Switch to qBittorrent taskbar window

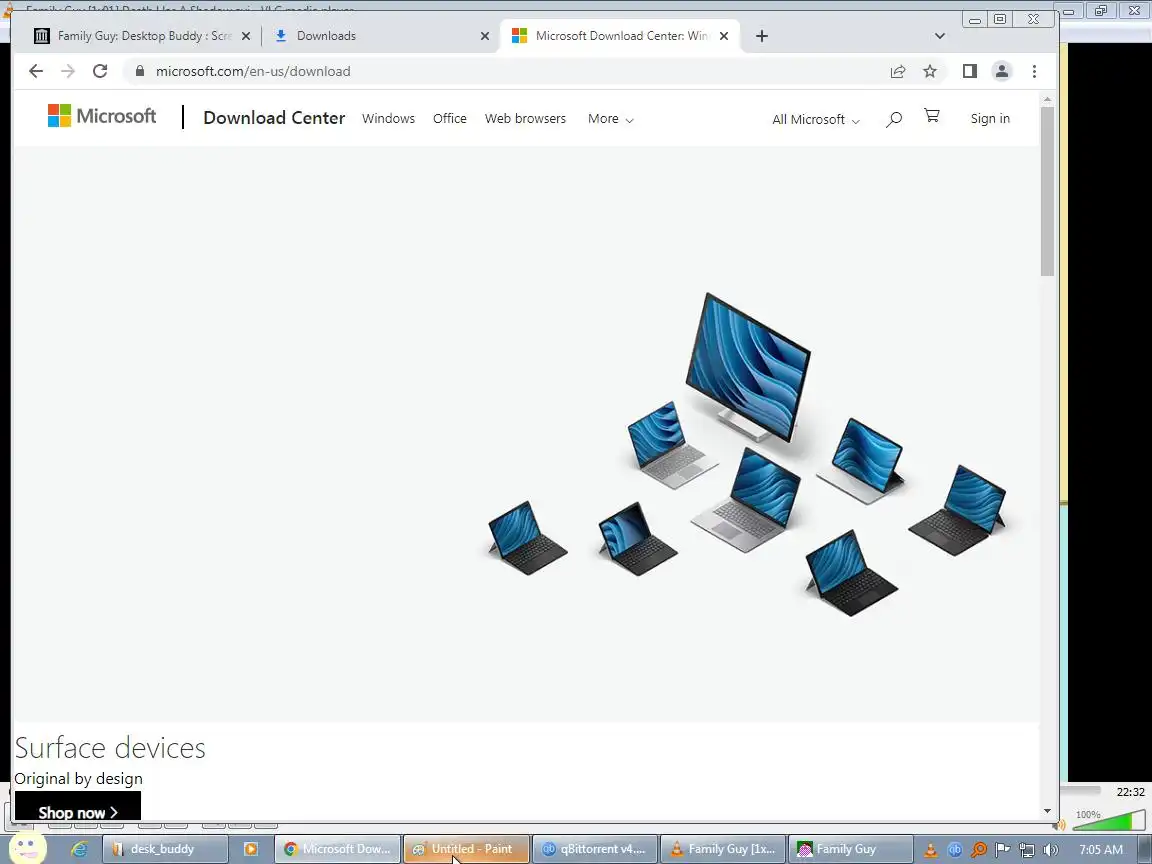coord(594,849)
